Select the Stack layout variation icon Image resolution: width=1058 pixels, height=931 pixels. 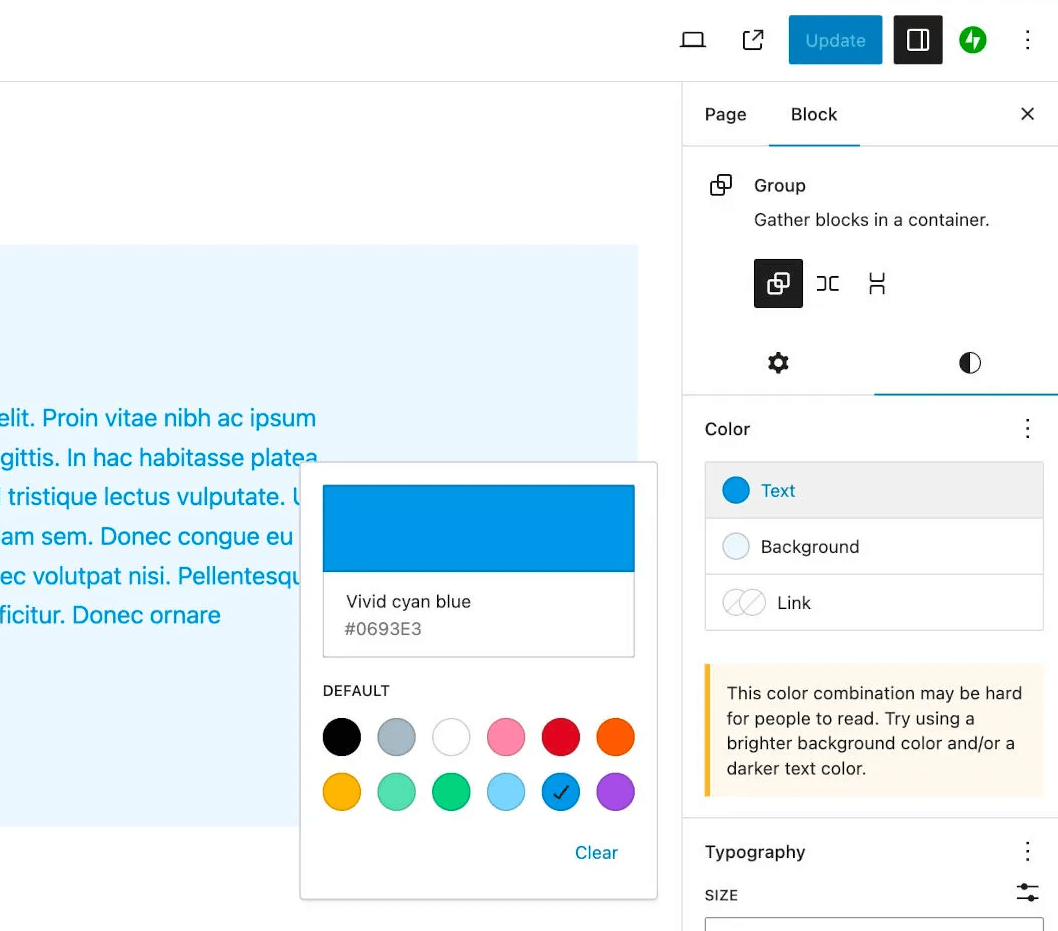click(876, 283)
